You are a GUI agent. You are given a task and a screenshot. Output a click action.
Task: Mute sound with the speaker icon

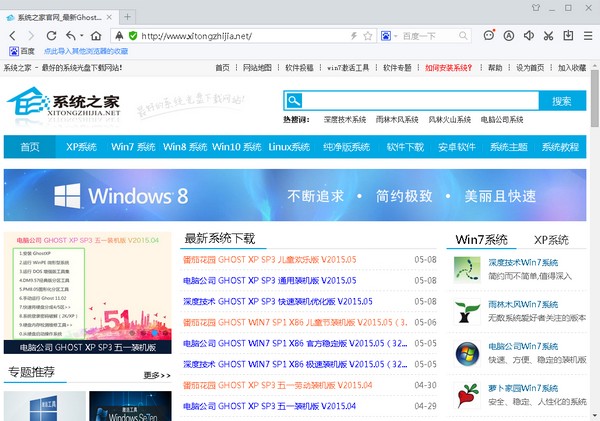coord(529,36)
